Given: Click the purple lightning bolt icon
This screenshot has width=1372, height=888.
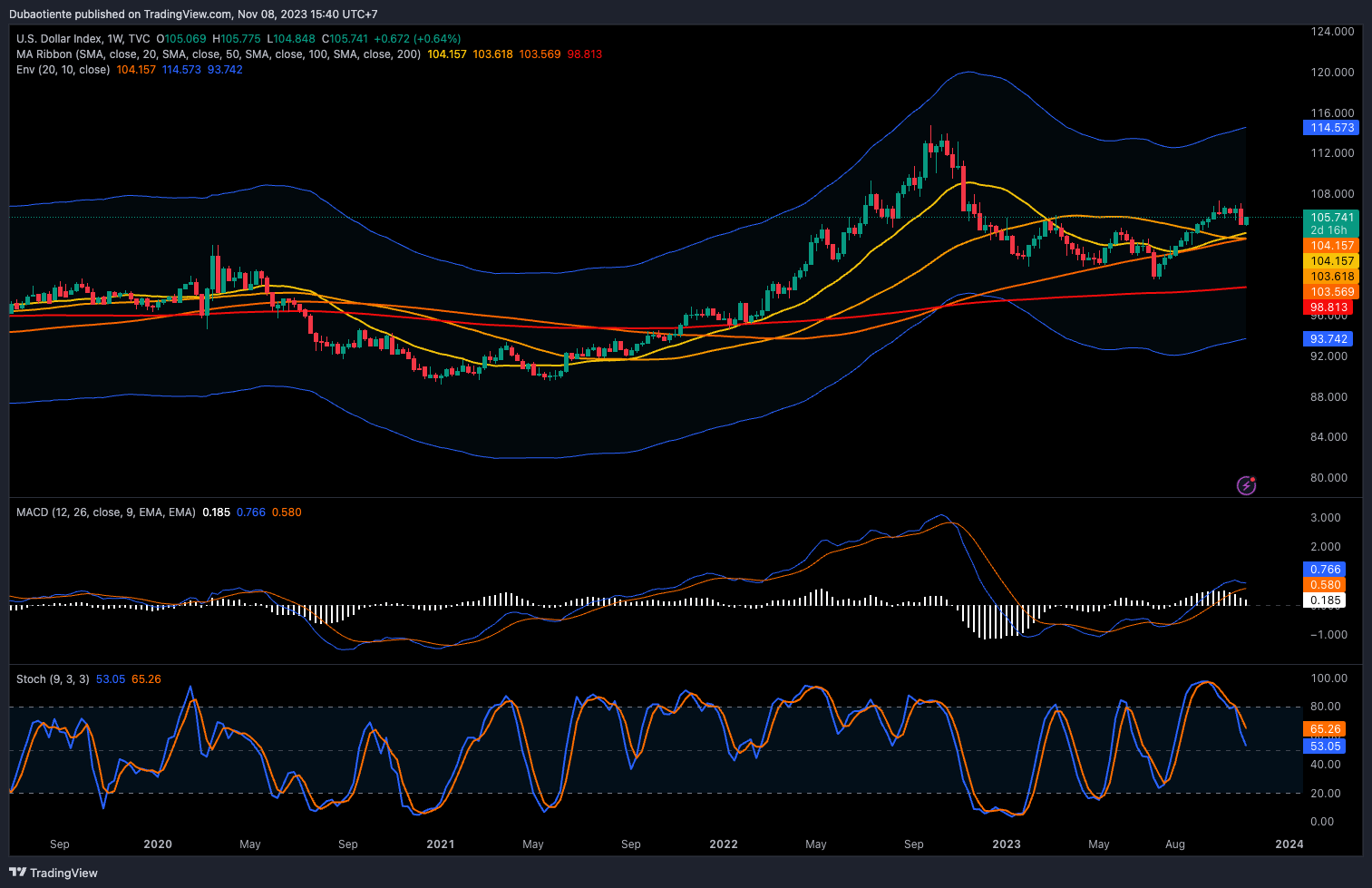Looking at the screenshot, I should coord(1246,485).
